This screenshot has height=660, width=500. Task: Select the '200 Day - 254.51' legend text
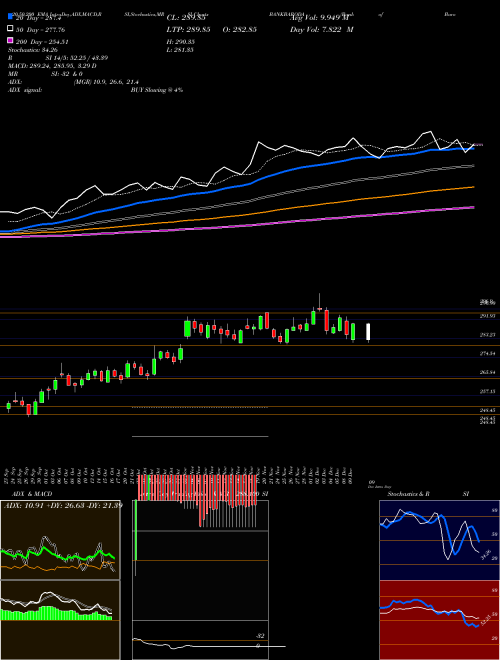(43, 42)
